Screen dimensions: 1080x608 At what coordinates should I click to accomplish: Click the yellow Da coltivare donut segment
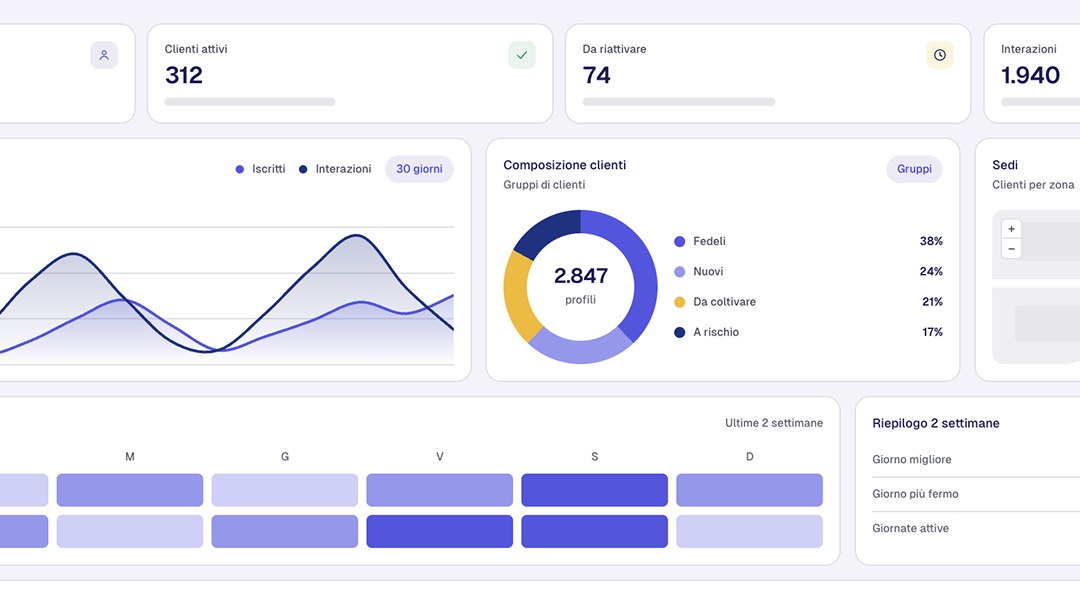point(519,295)
